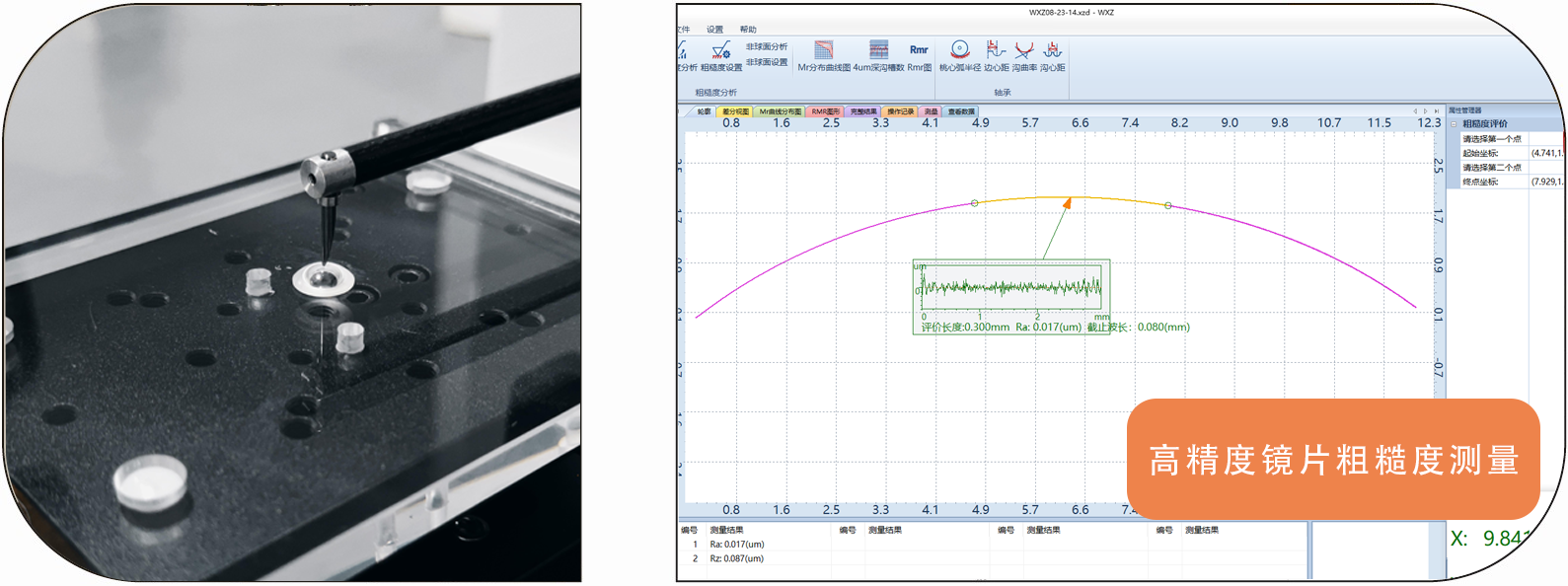Open the 粗糙度设置 roughness settings tool
Image resolution: width=1568 pixels, height=586 pixels.
(720, 55)
